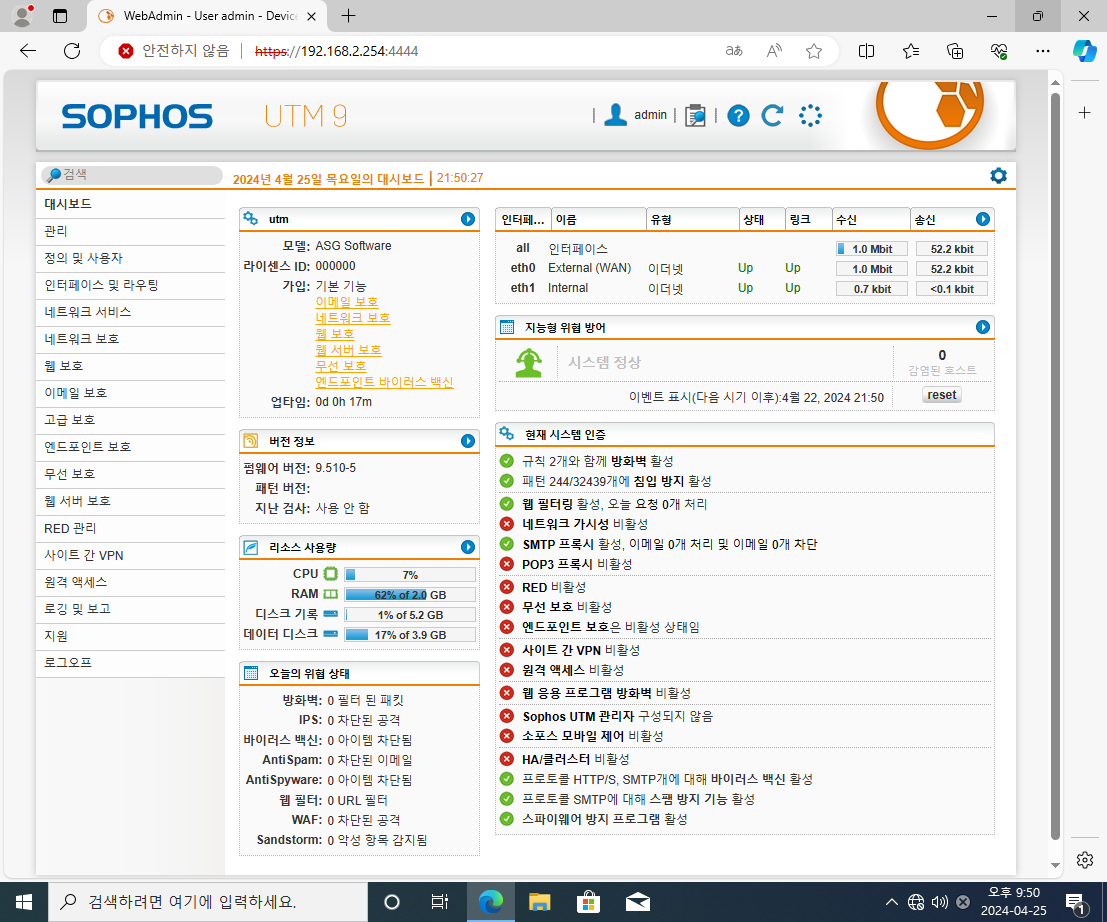Open 웹 보호 sidebar menu

(x=131, y=366)
